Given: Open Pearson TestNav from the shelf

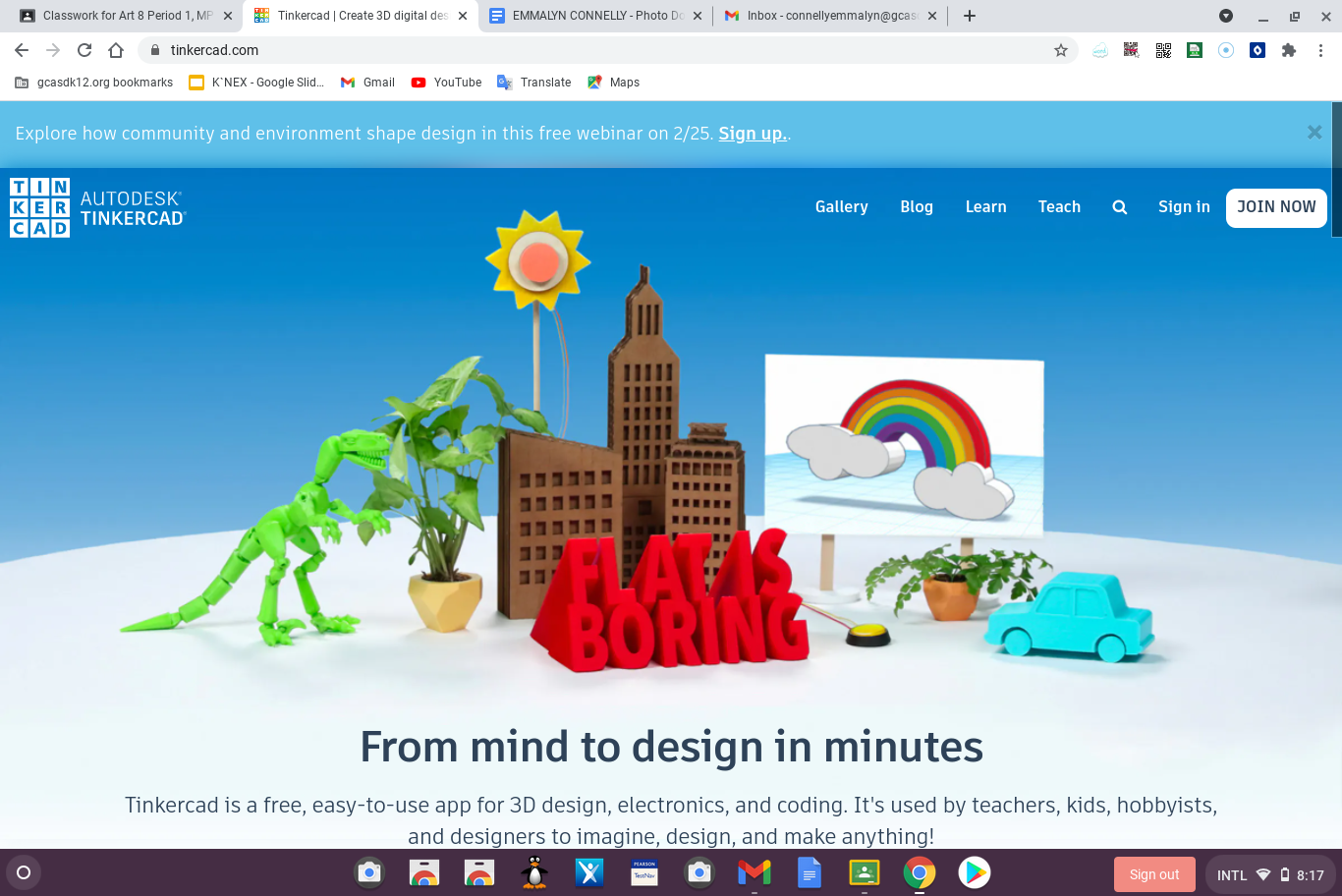Looking at the screenshot, I should point(643,872).
